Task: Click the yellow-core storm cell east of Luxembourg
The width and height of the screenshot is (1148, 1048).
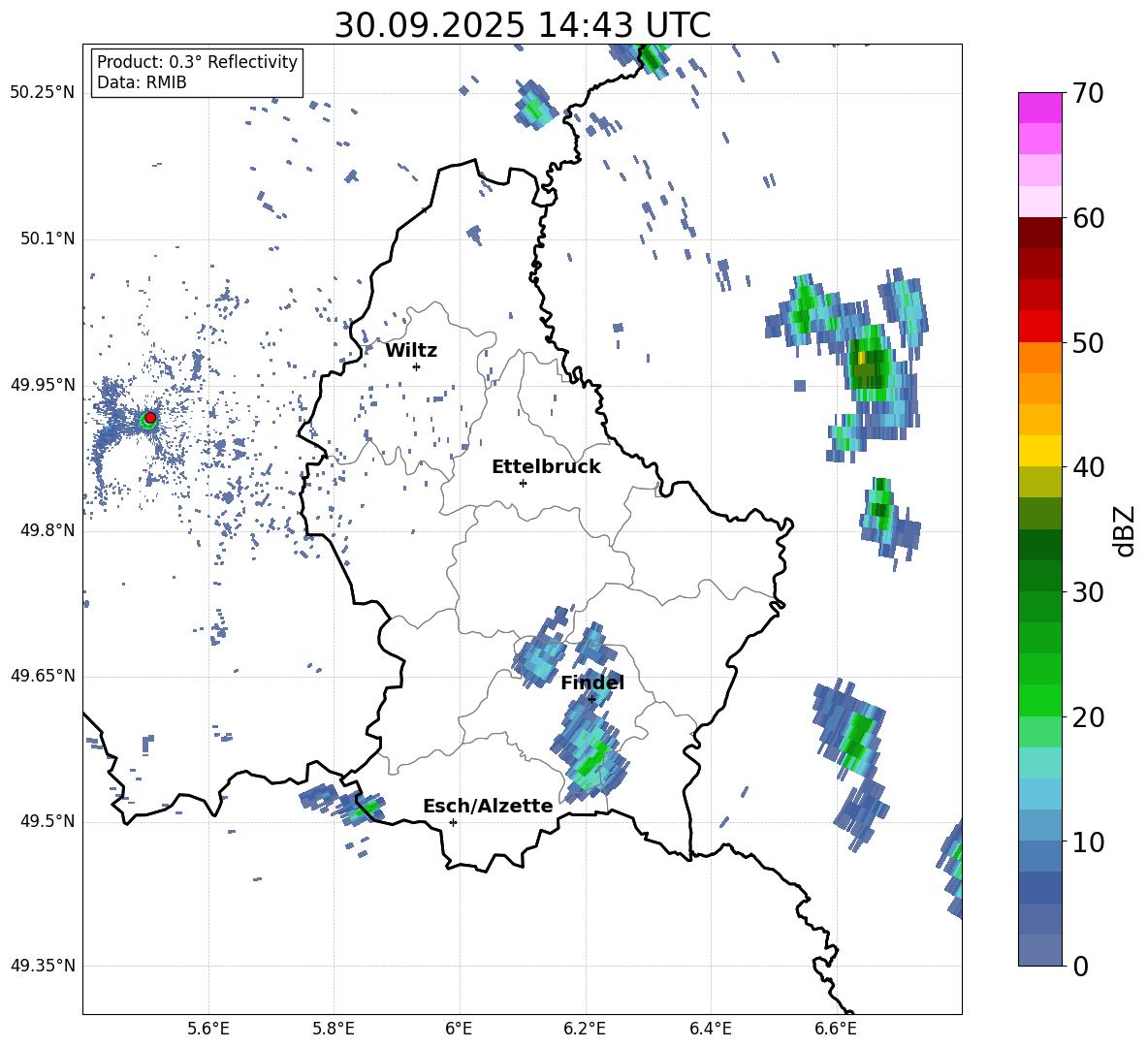Action: point(868,365)
